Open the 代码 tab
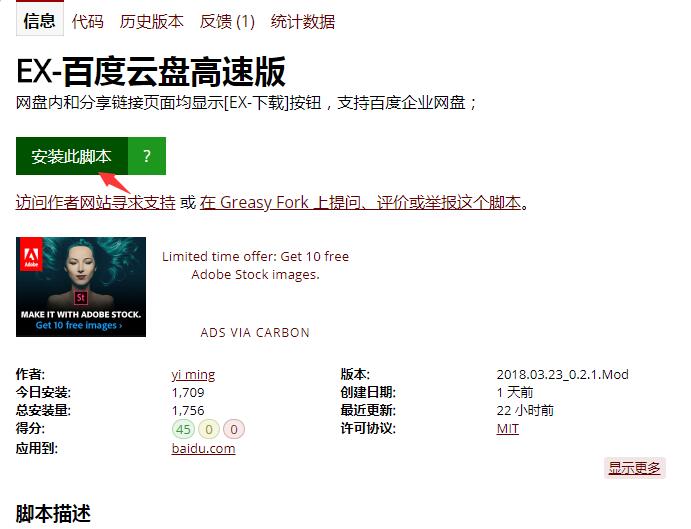This screenshot has height=529, width=691. pos(87,21)
